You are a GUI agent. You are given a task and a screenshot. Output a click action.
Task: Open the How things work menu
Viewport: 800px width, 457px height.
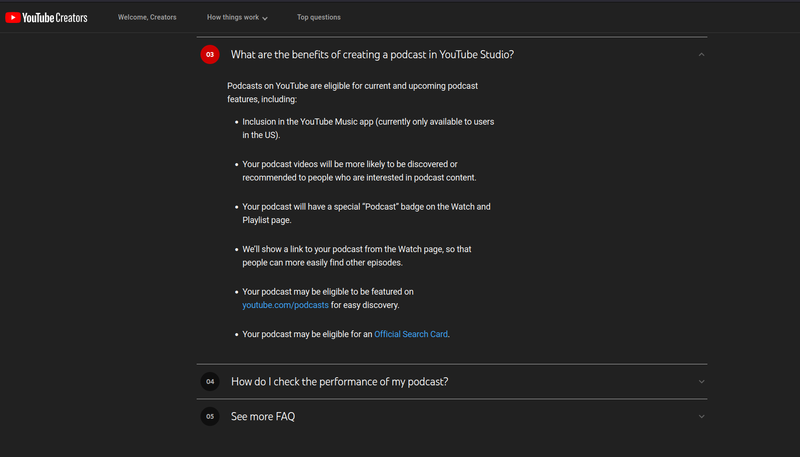[232, 17]
